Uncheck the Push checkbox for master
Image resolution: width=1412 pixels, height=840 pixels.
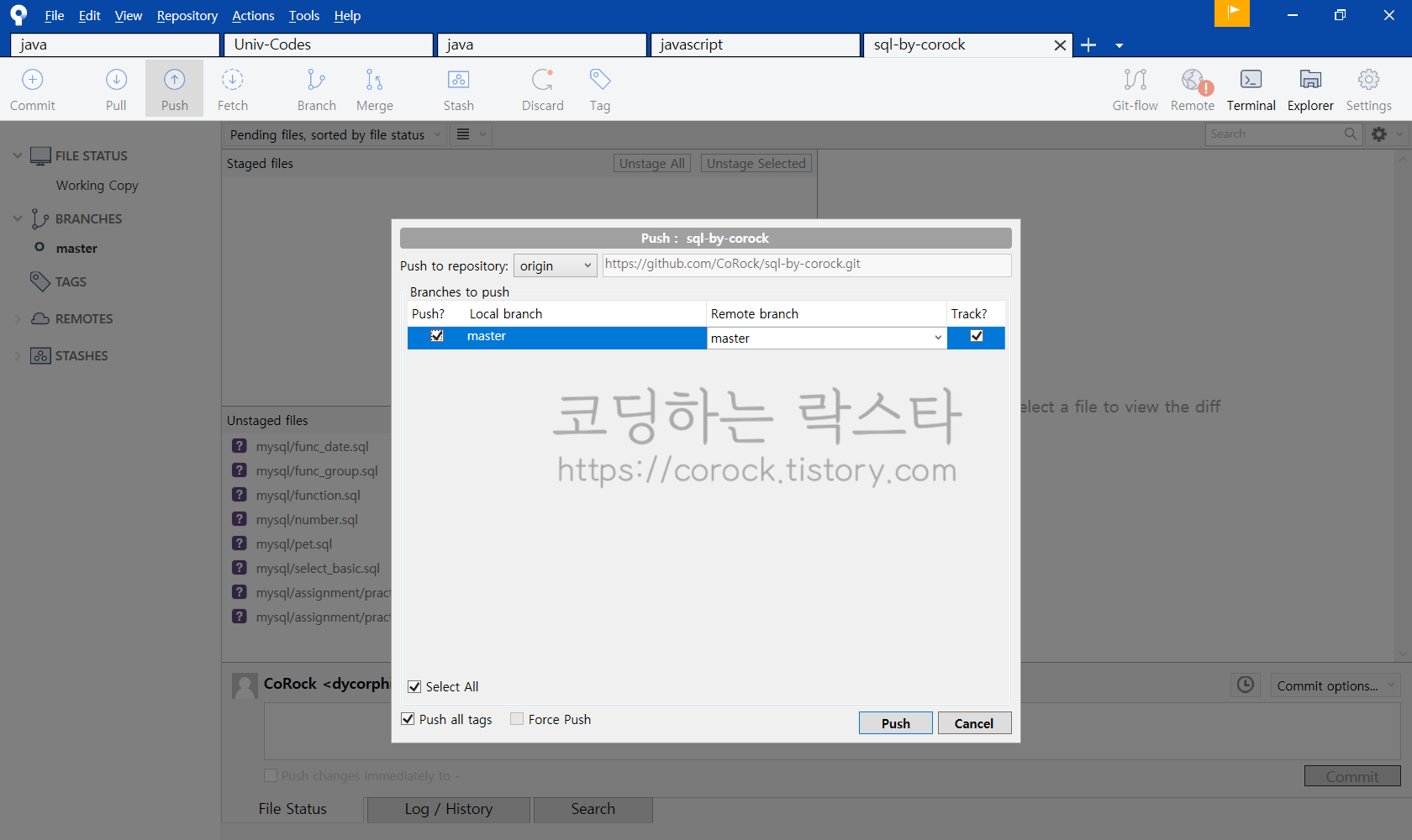coord(437,336)
